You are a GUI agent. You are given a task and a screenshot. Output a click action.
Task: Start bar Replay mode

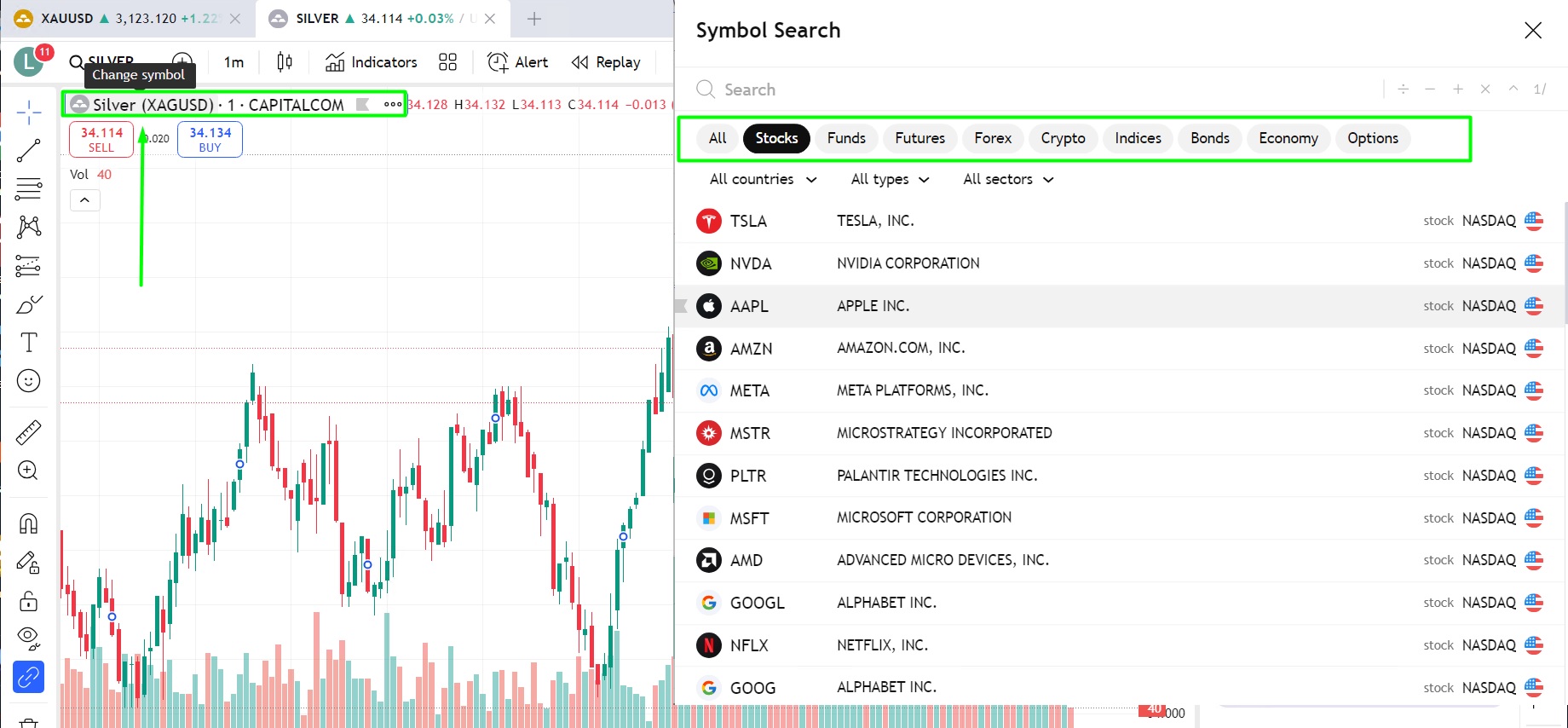[x=606, y=62]
